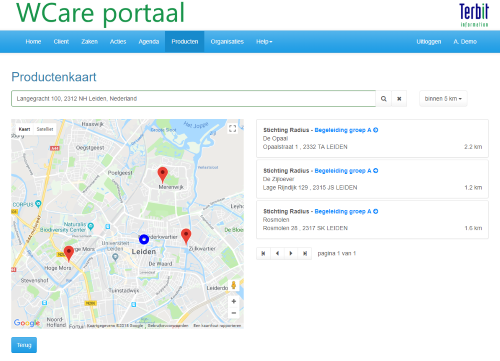Click the Productenkaart heading

click(54, 77)
